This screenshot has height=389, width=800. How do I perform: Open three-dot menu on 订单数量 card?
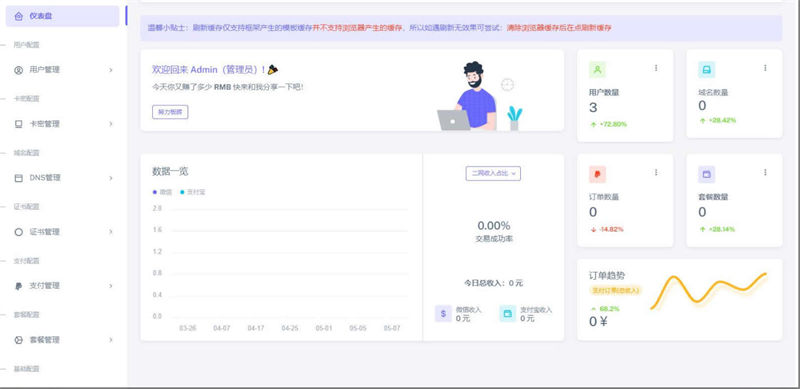coord(656,173)
